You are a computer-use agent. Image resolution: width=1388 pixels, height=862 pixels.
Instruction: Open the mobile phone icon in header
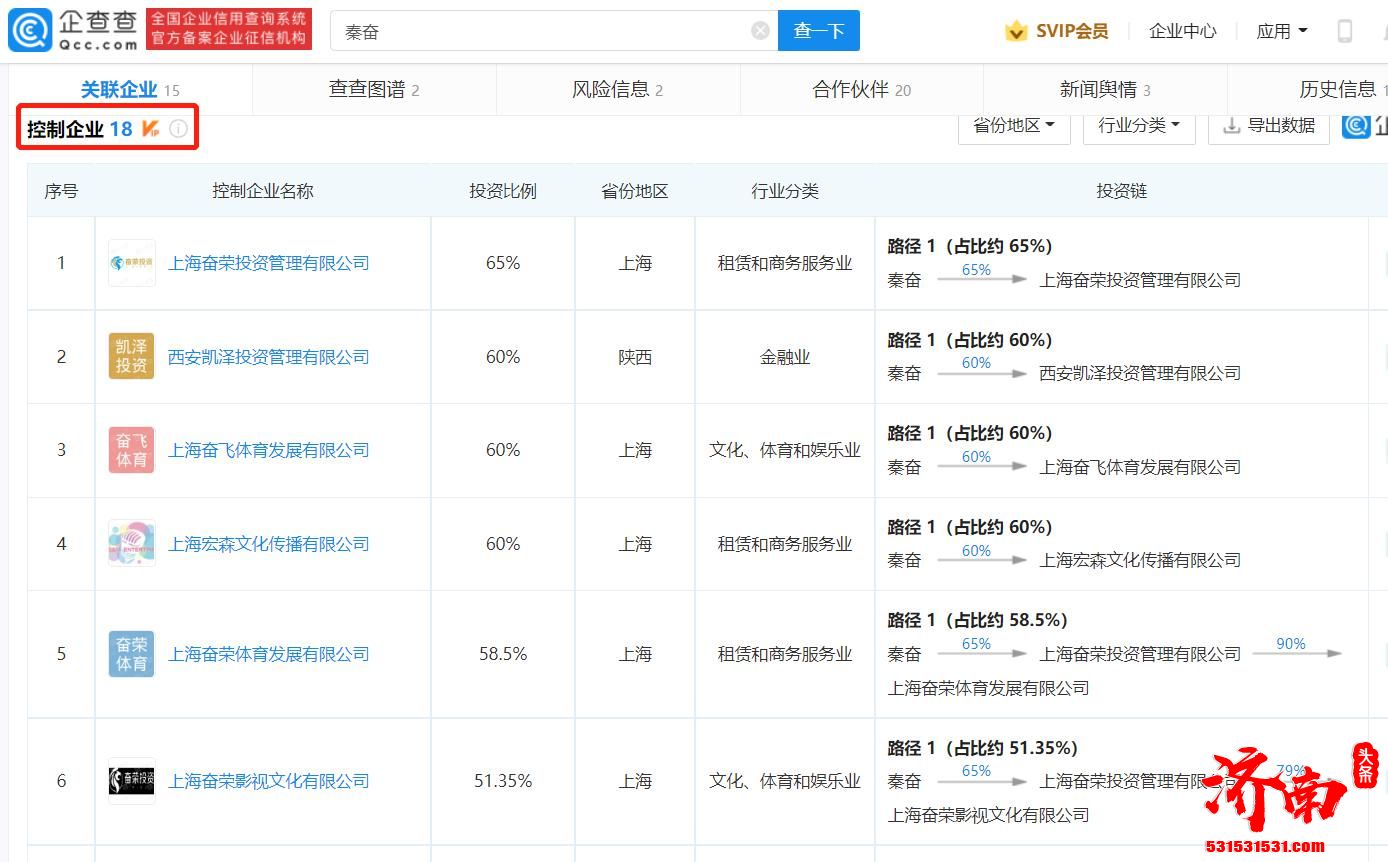point(1345,31)
